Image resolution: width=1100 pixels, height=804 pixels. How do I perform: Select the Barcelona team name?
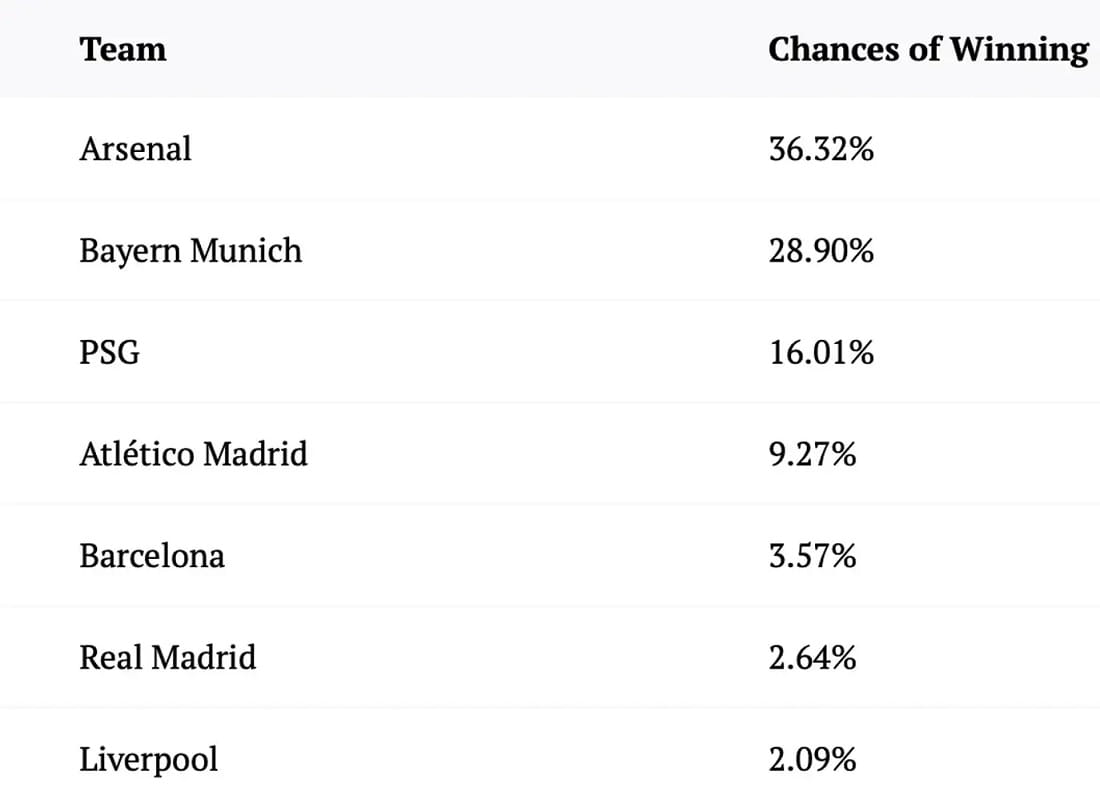[152, 555]
